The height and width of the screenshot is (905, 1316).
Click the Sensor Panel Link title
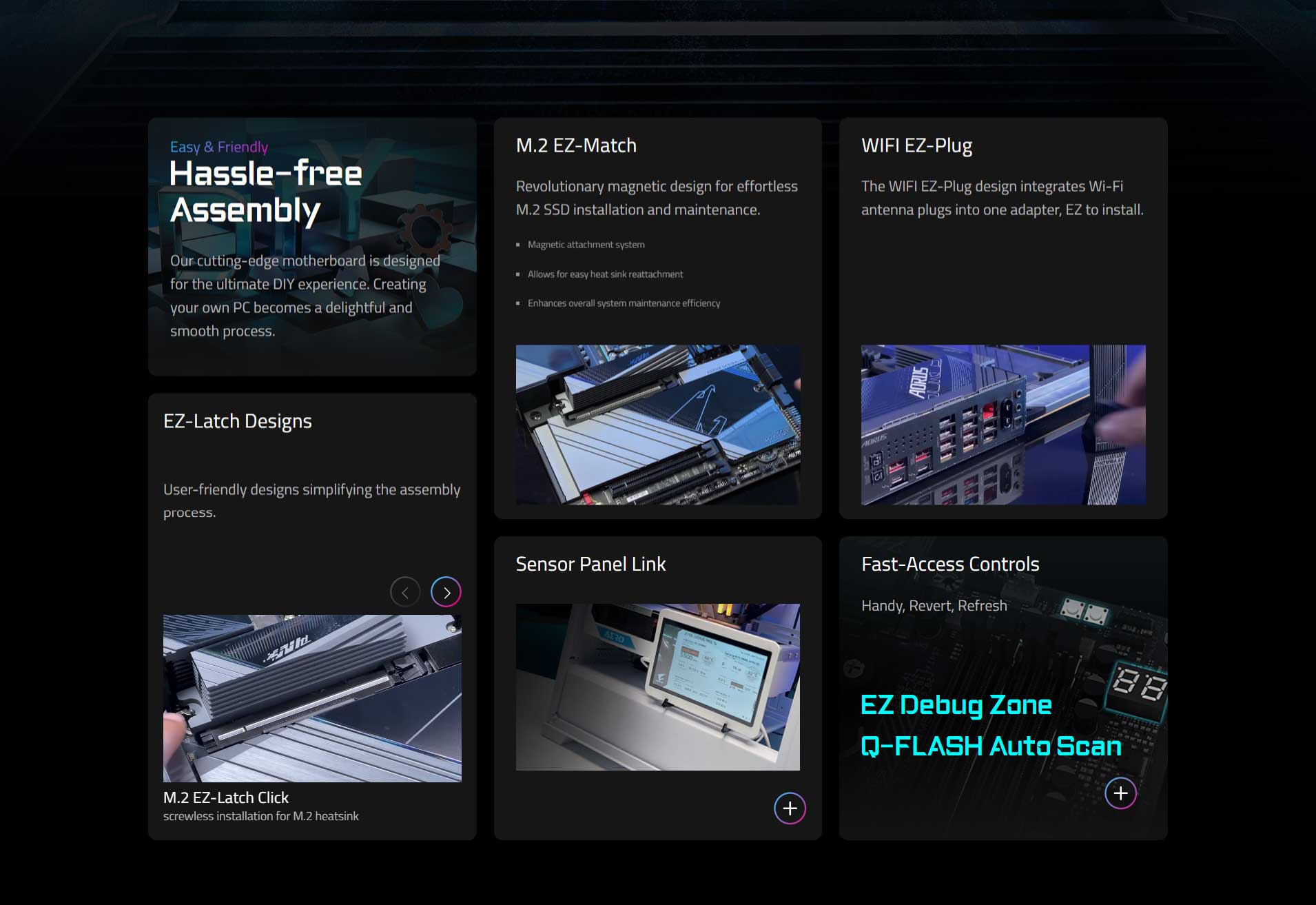(590, 564)
